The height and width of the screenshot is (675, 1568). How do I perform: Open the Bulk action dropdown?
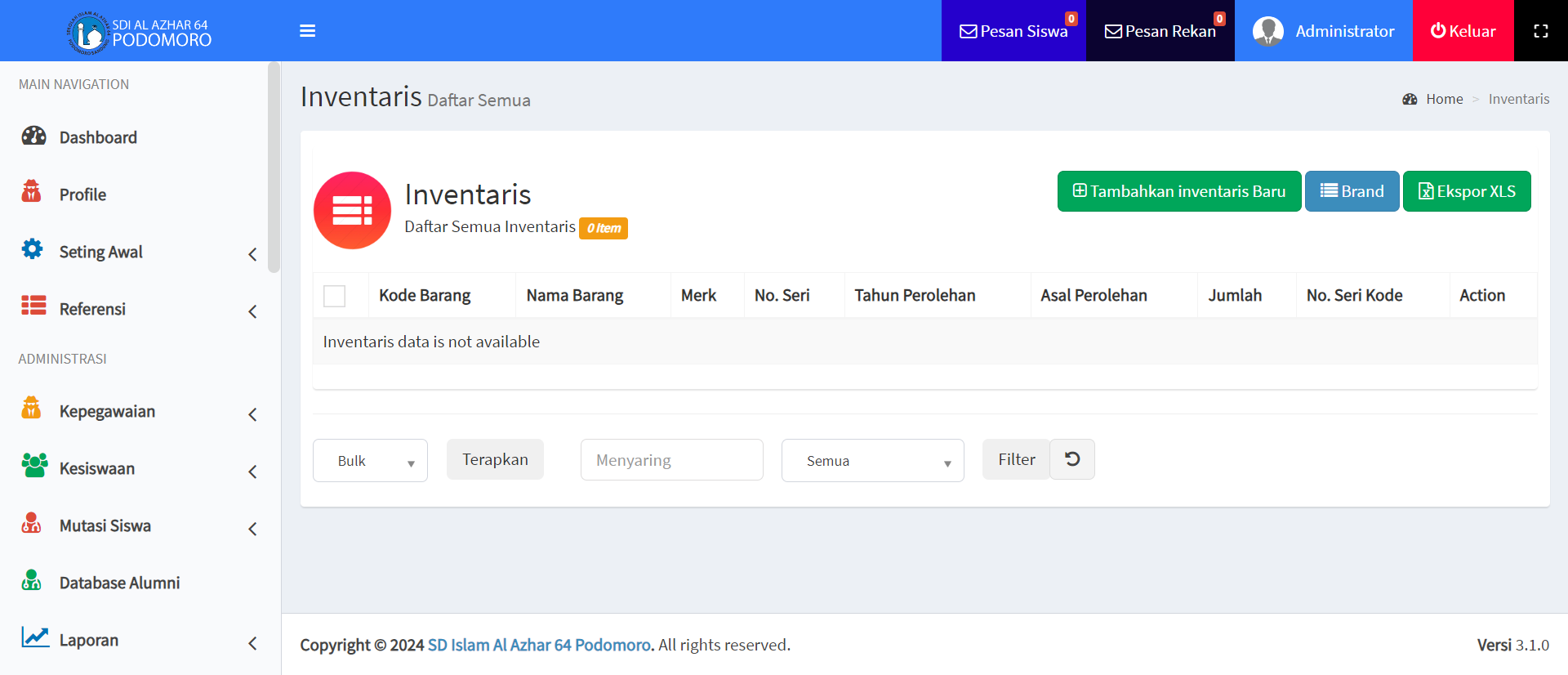click(370, 461)
